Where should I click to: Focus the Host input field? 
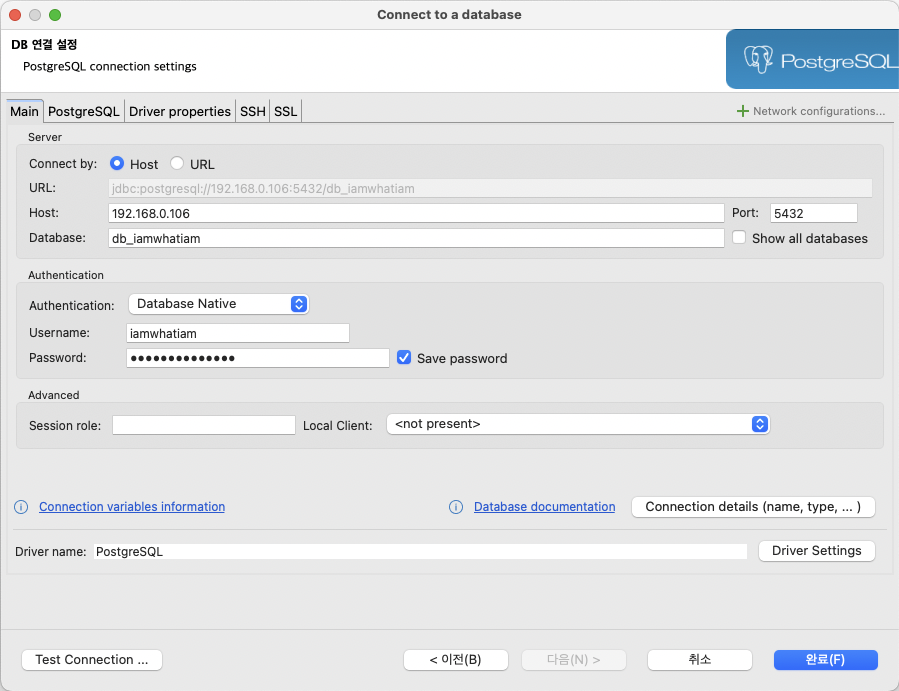[x=416, y=213]
